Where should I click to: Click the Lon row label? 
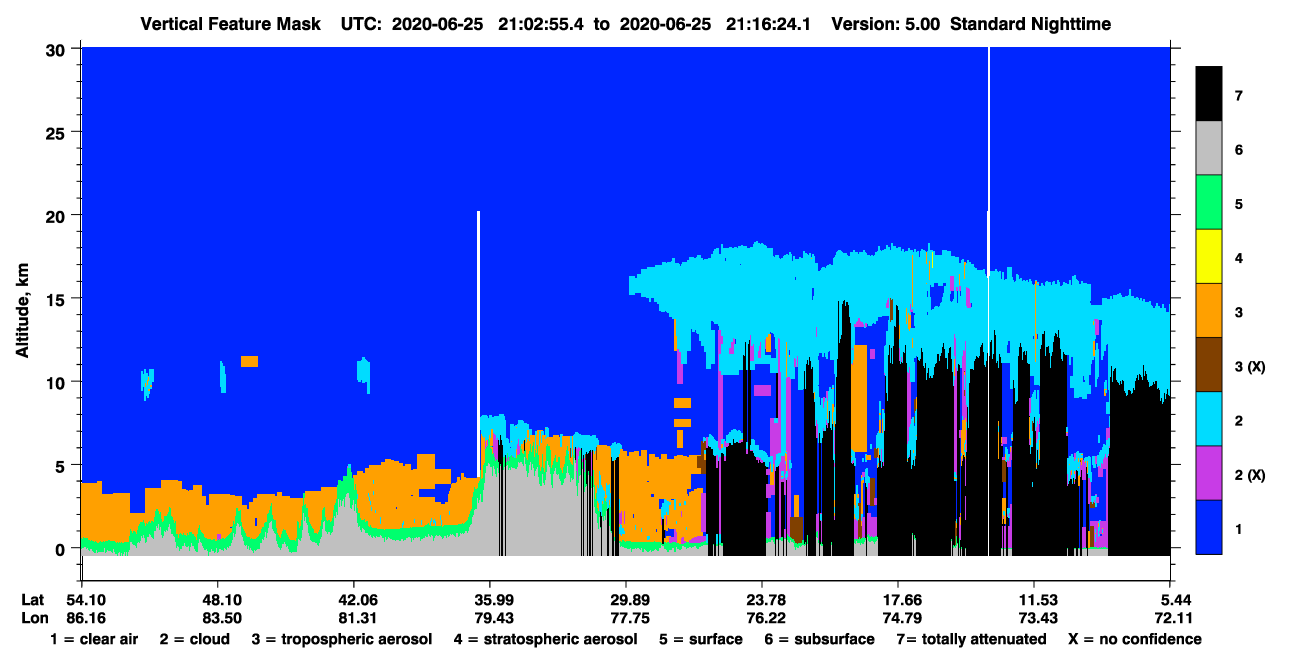tap(33, 618)
